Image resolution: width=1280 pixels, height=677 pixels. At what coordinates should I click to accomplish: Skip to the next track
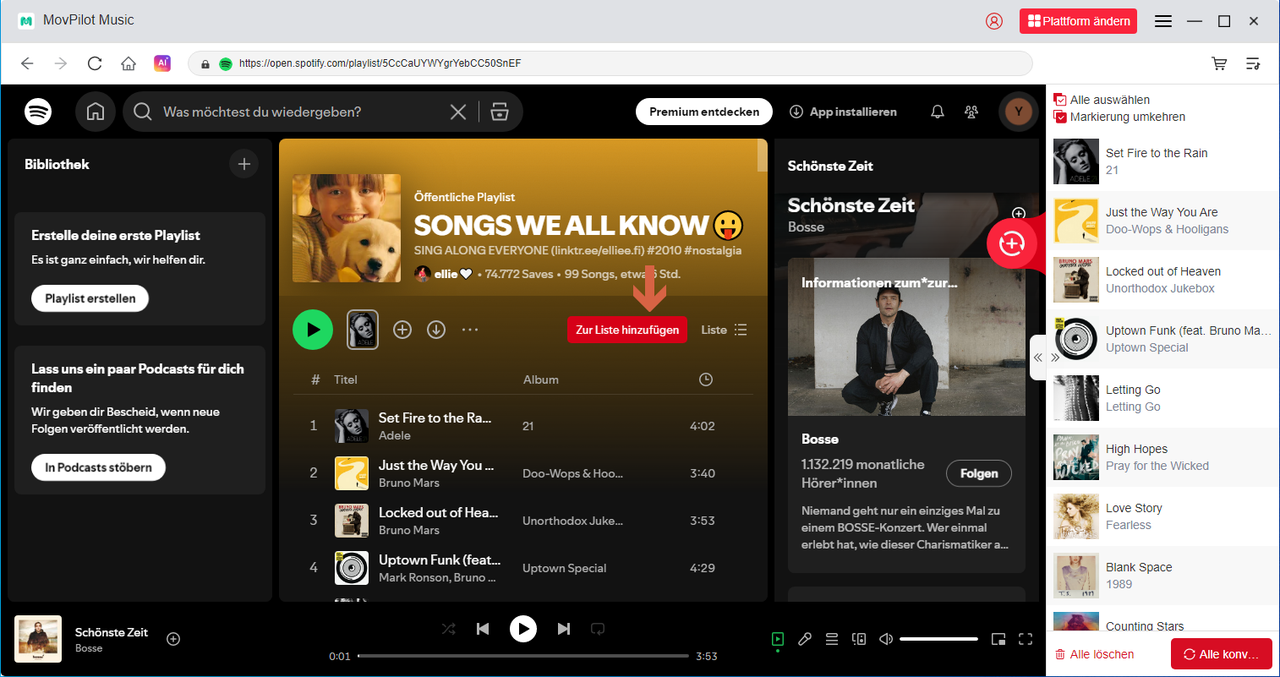pyautogui.click(x=563, y=629)
